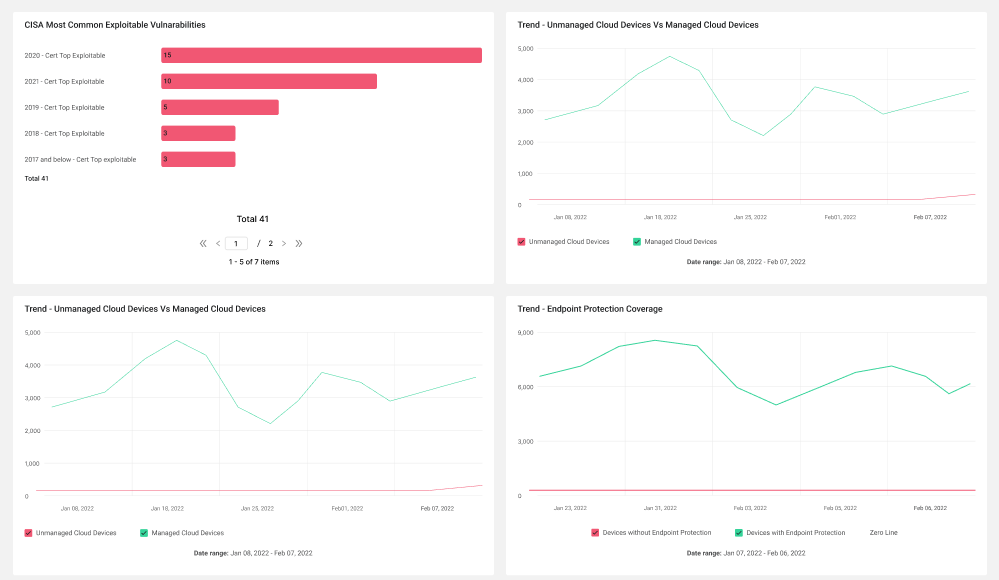Click the page number input field
Image resolution: width=999 pixels, height=580 pixels.
pyautogui.click(x=236, y=243)
